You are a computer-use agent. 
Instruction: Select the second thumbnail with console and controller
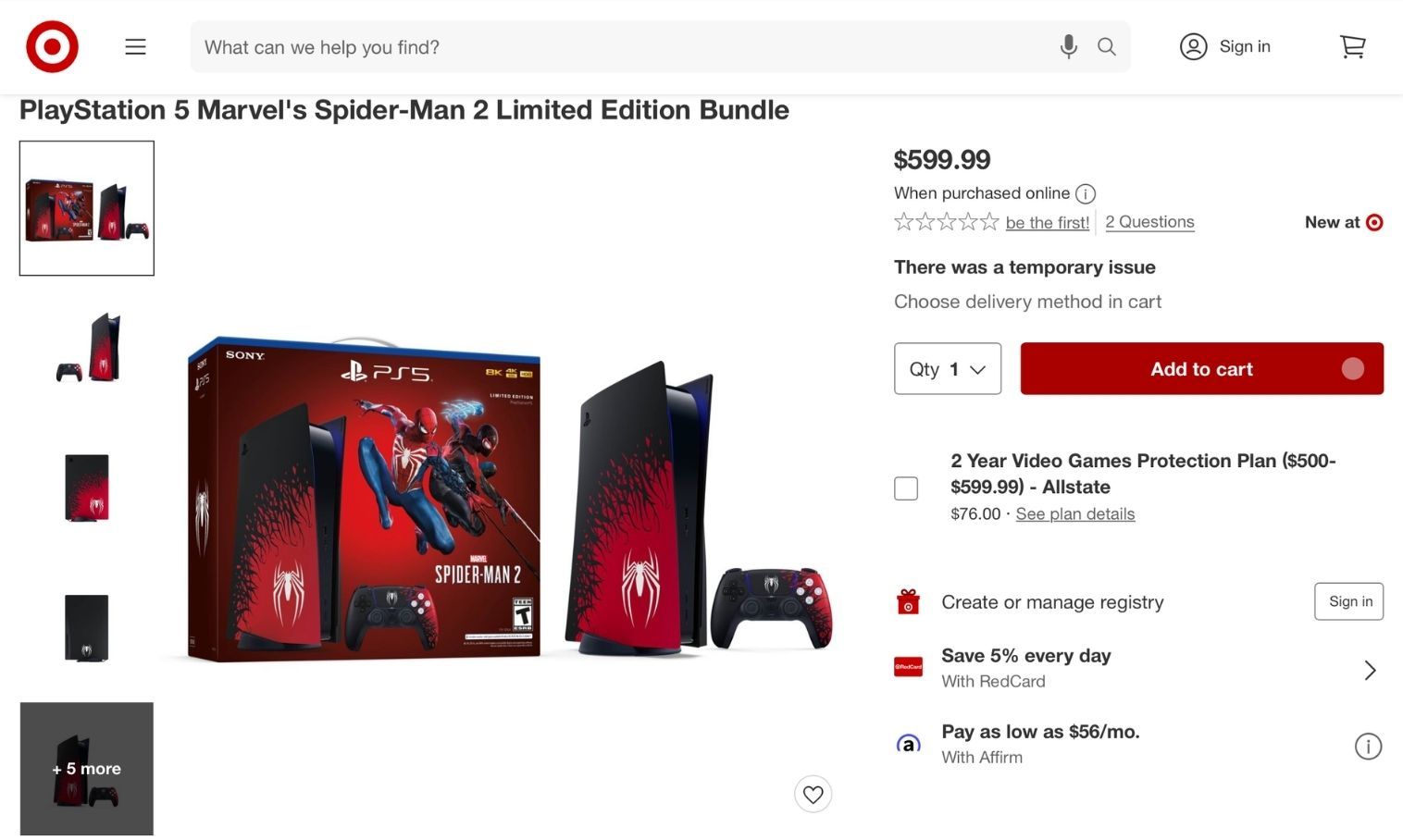(87, 348)
